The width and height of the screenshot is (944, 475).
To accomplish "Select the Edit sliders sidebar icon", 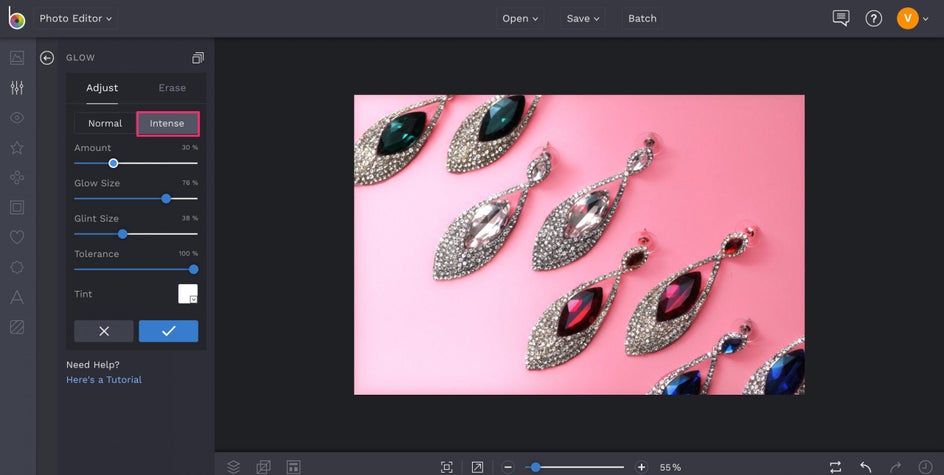I will coord(17,88).
